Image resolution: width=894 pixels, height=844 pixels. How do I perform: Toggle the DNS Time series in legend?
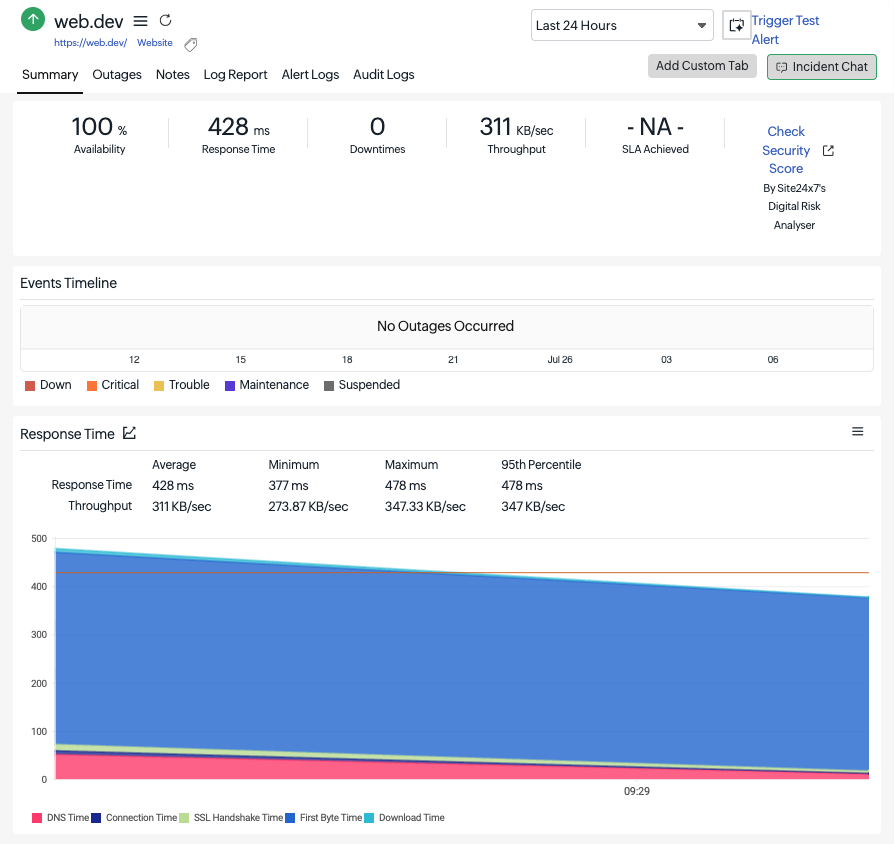point(60,818)
